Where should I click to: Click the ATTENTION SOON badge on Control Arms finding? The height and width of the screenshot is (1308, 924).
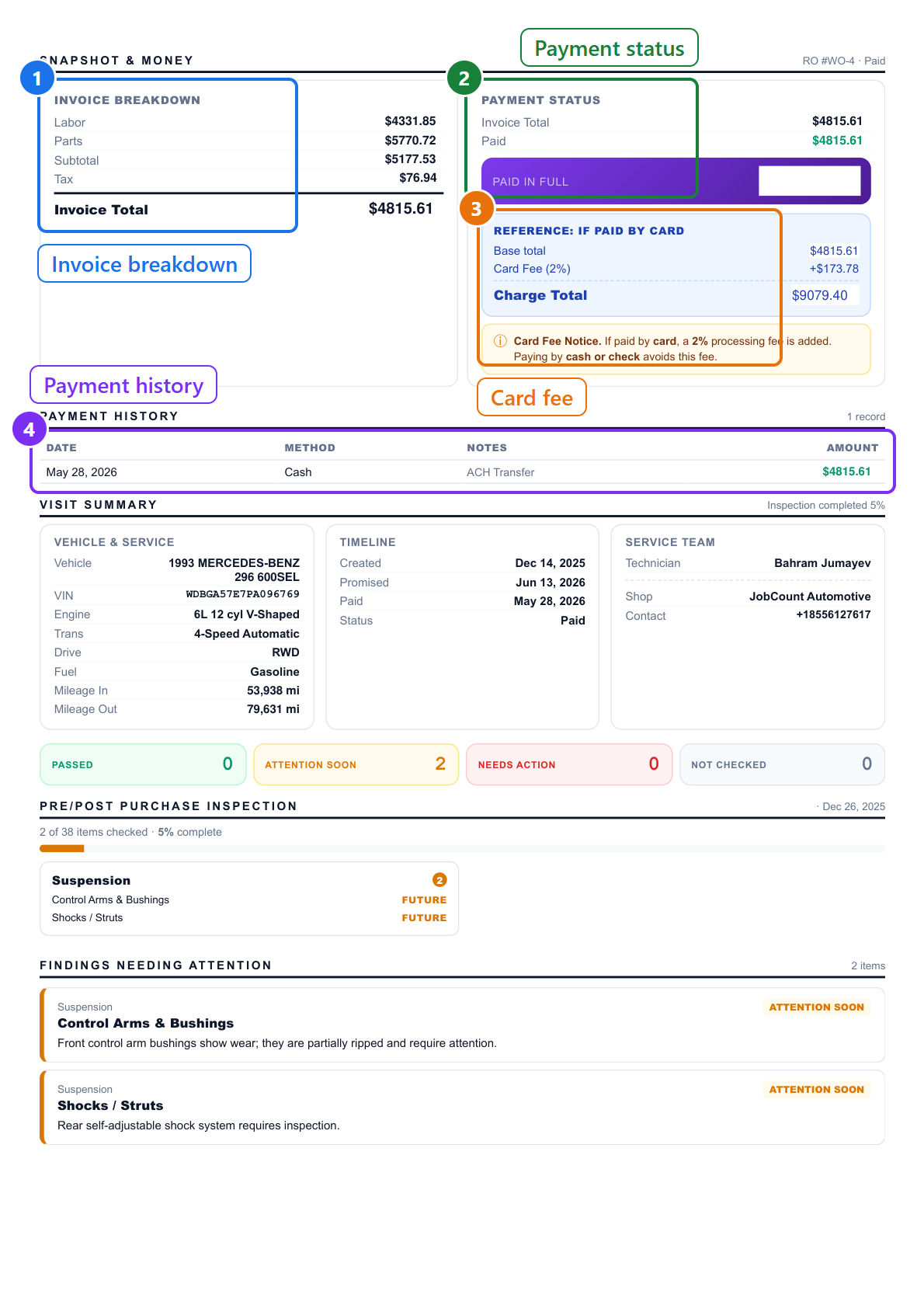point(816,1007)
